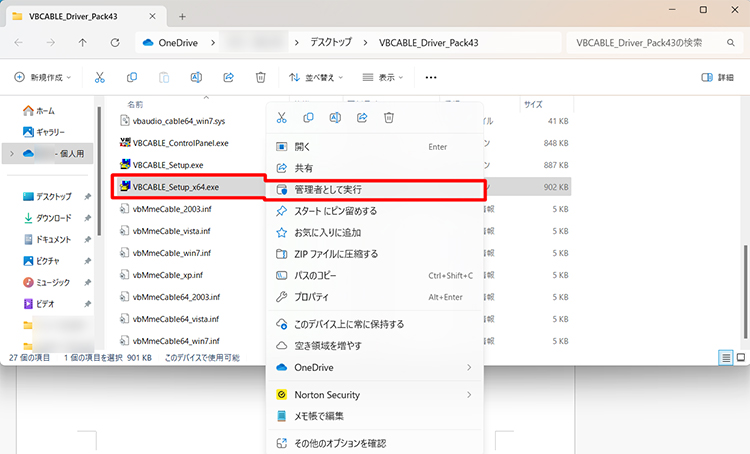Switch to large thumbnails view icon in status bar
The width and height of the screenshot is (750, 454).
click(741, 358)
